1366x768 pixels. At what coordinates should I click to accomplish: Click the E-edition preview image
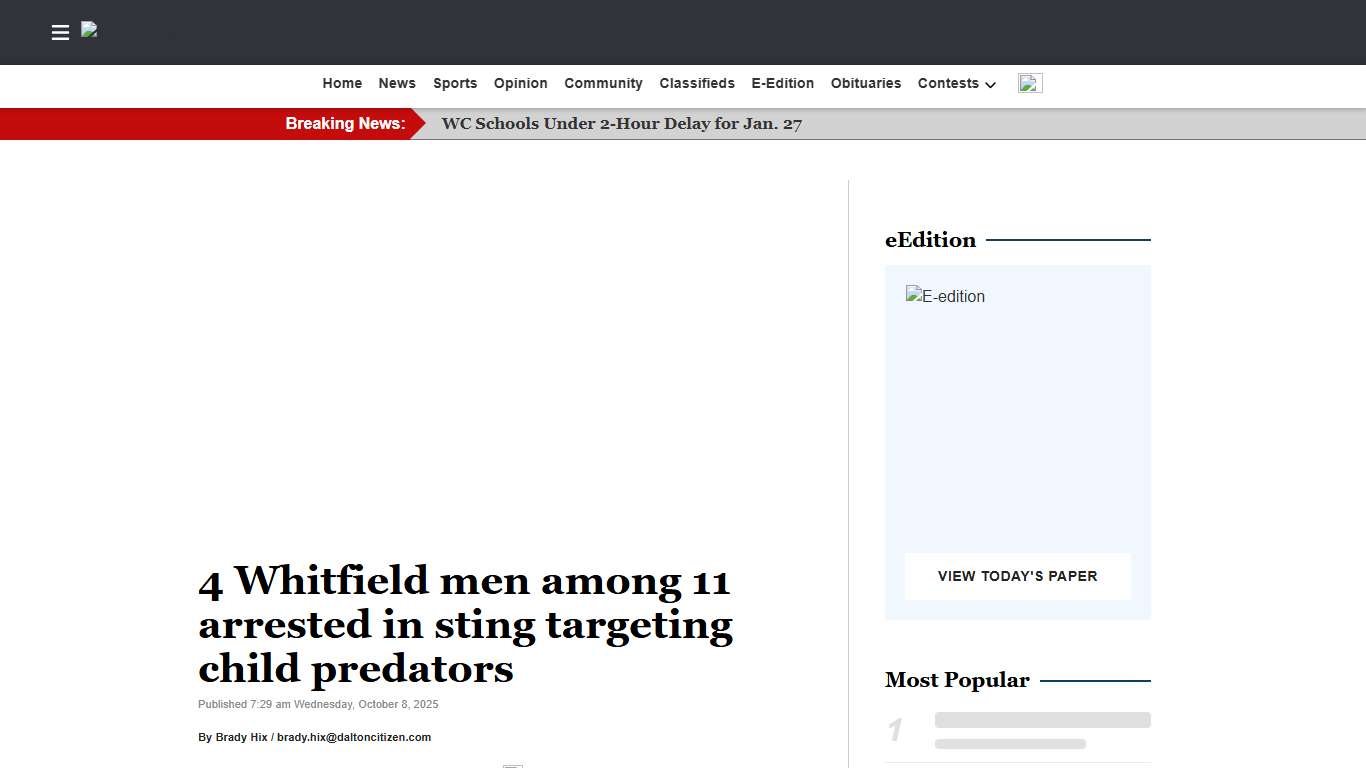[945, 296]
